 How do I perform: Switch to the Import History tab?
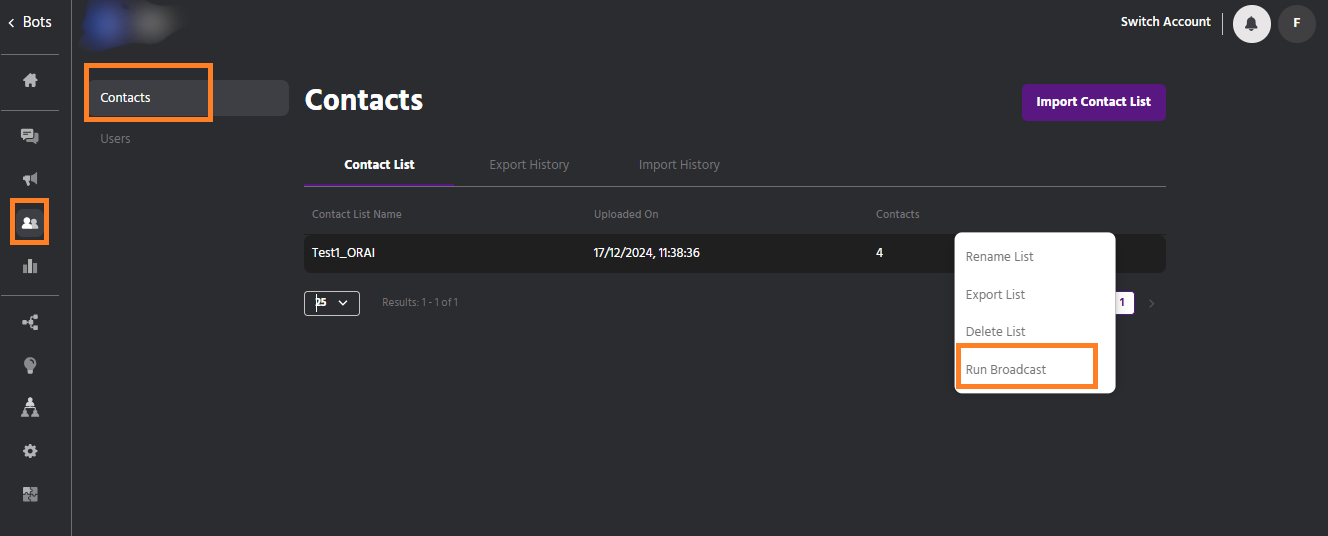pyautogui.click(x=679, y=165)
